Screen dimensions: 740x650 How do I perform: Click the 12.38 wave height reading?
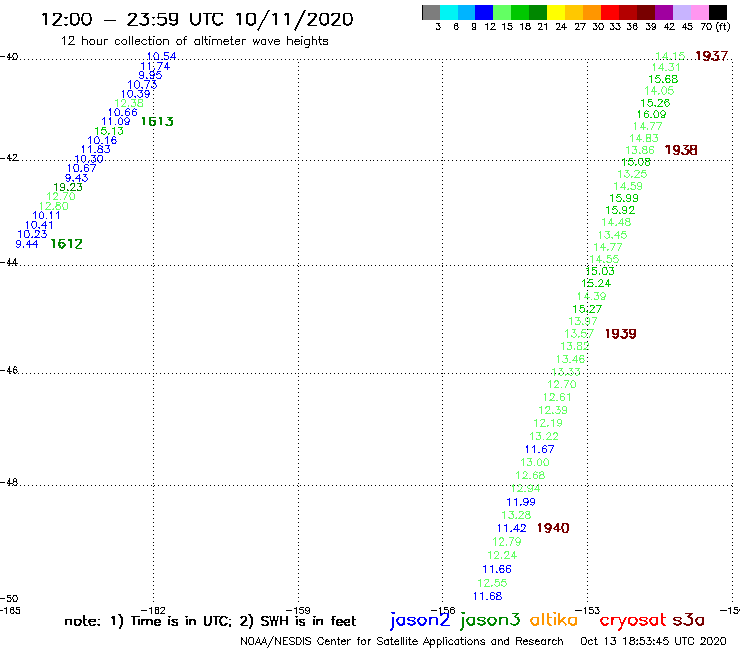pyautogui.click(x=129, y=103)
